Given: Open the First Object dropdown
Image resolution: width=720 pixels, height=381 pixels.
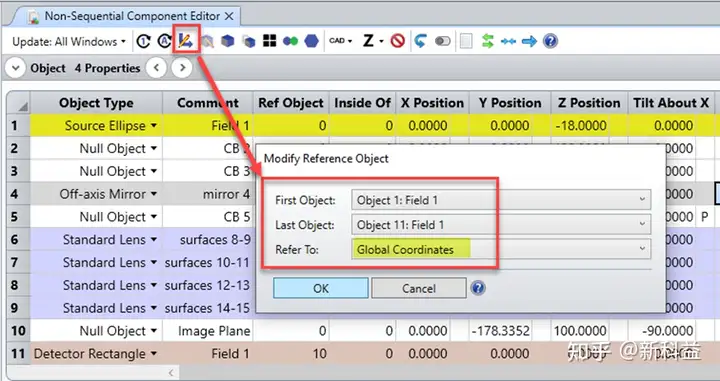Looking at the screenshot, I should [x=501, y=200].
